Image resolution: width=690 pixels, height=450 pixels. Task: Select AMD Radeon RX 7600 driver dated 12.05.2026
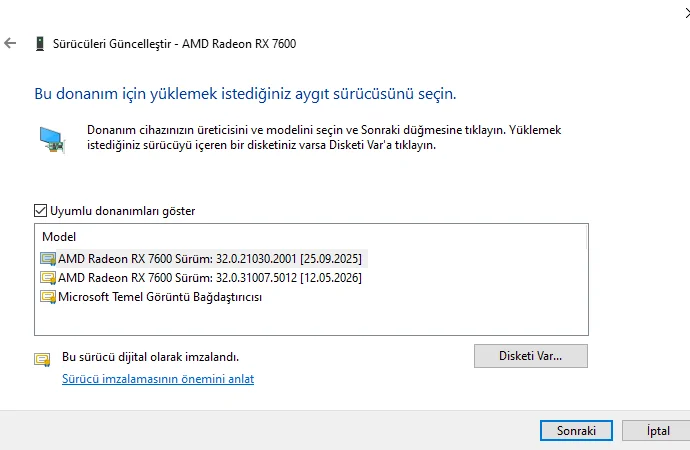209,278
